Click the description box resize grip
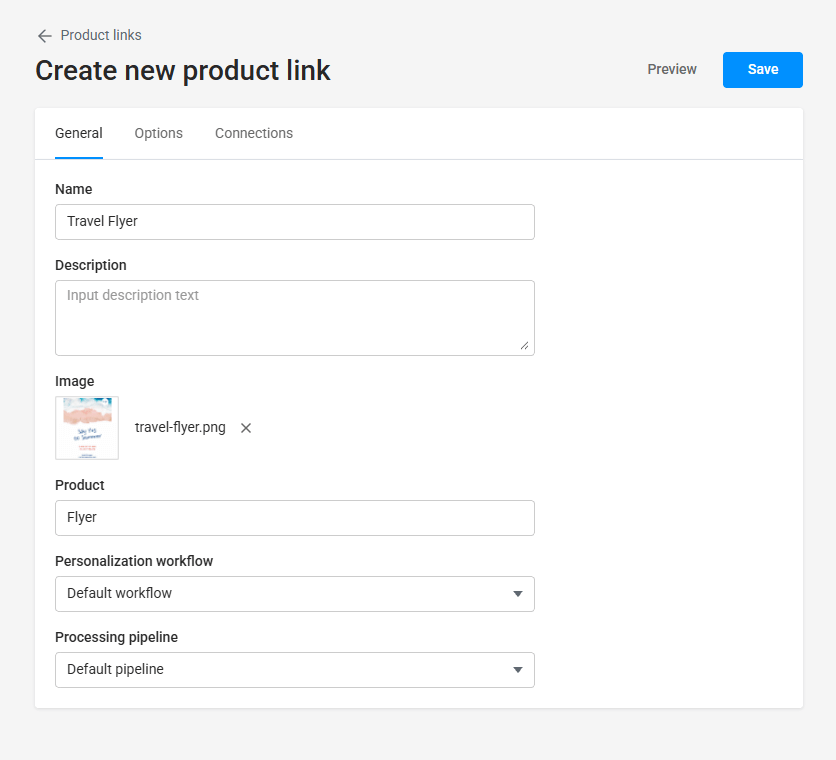The width and height of the screenshot is (836, 760). tap(524, 346)
